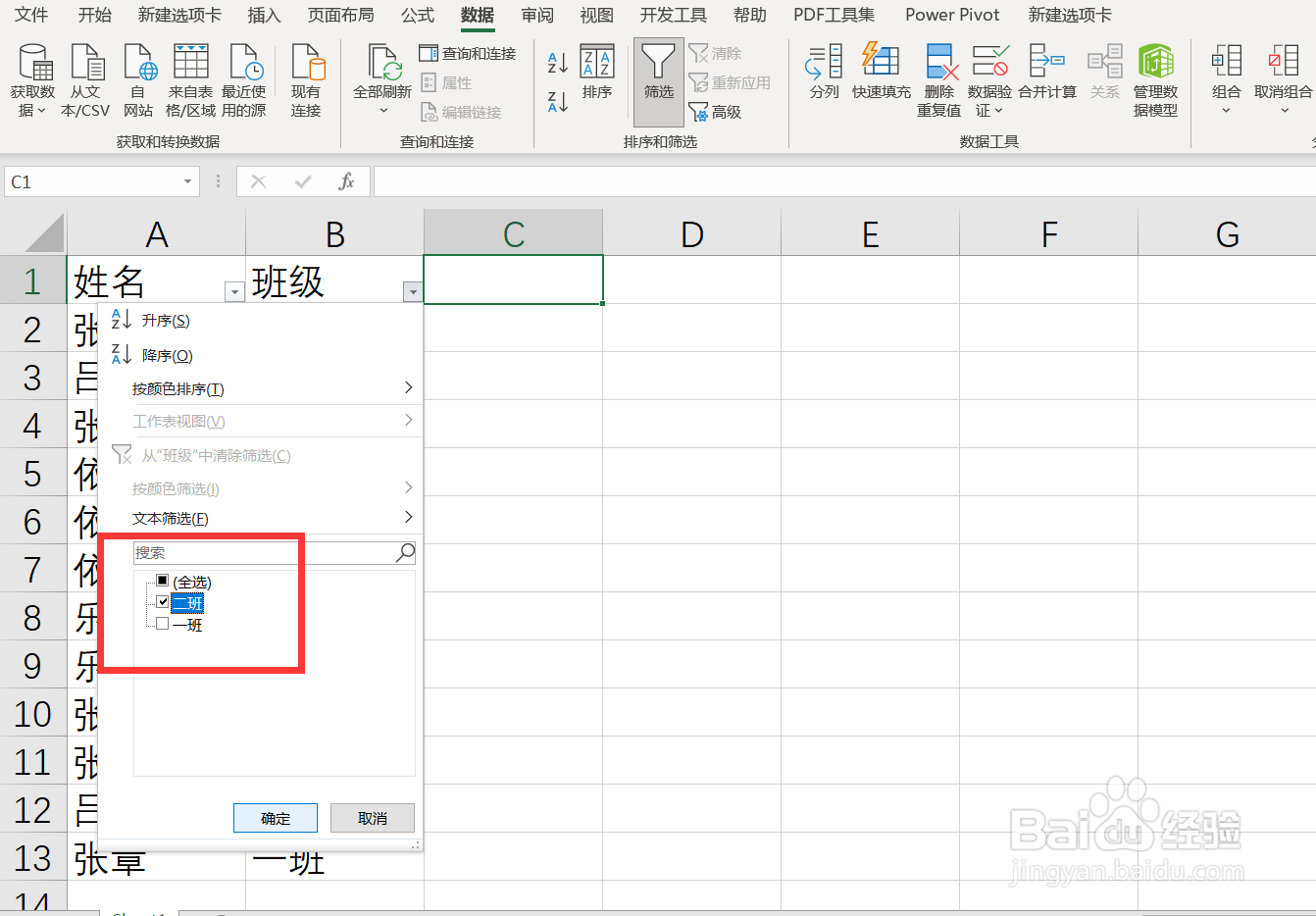This screenshot has height=916, width=1316.
Task: Click the 确定 button
Action: pyautogui.click(x=276, y=818)
